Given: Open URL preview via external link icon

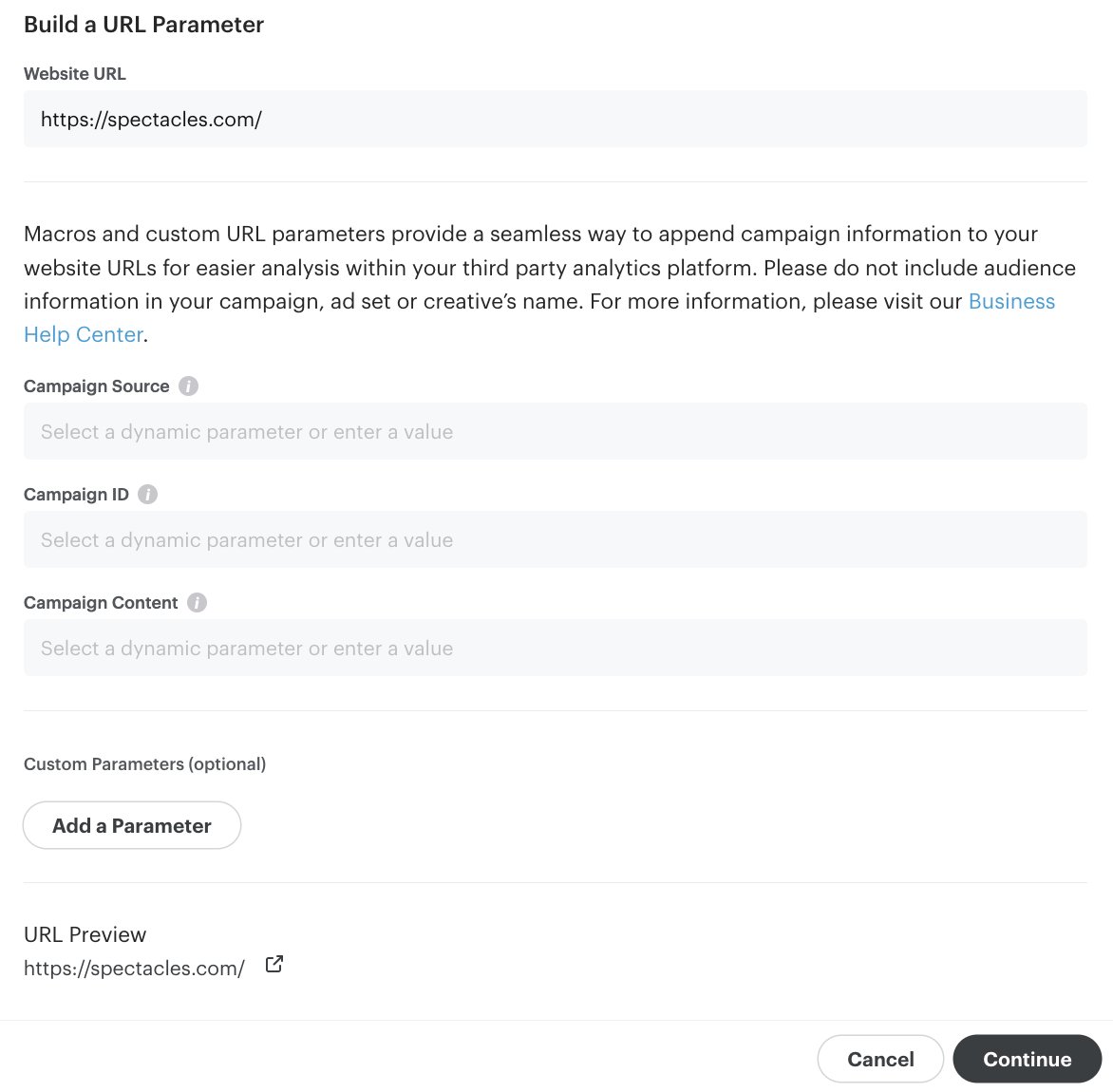Looking at the screenshot, I should pyautogui.click(x=274, y=965).
